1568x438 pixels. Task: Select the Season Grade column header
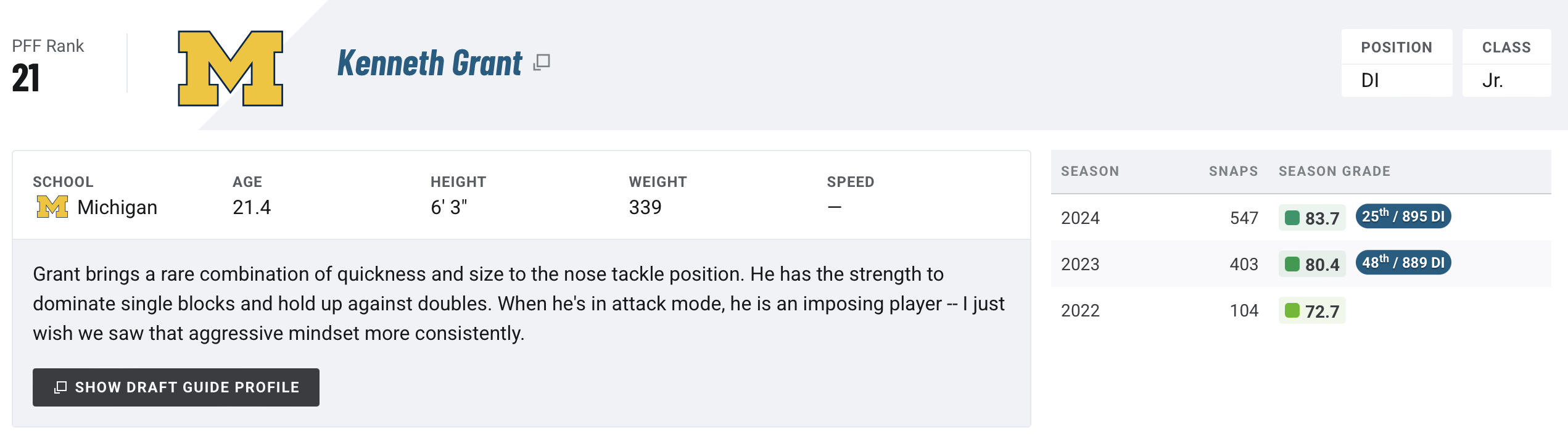1334,171
